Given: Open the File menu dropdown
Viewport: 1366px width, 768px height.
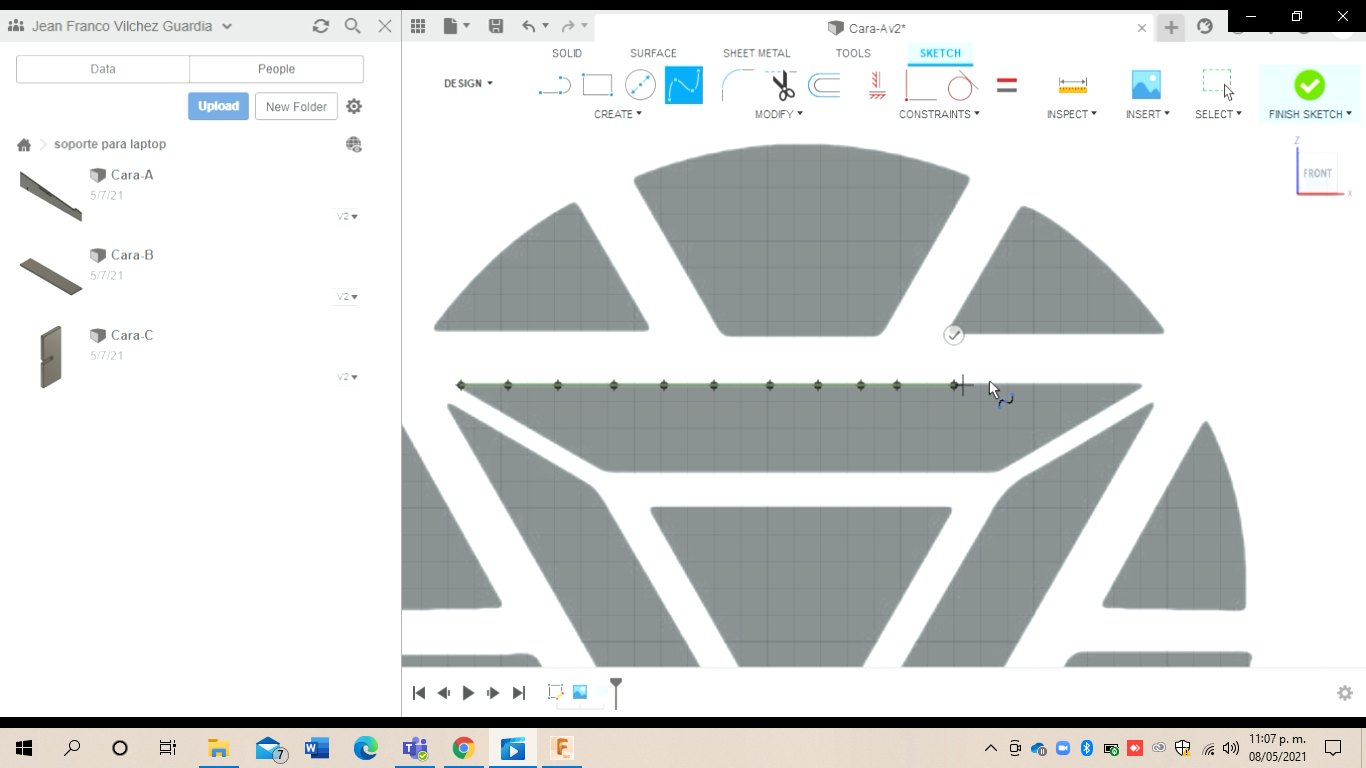Looking at the screenshot, I should tap(455, 27).
